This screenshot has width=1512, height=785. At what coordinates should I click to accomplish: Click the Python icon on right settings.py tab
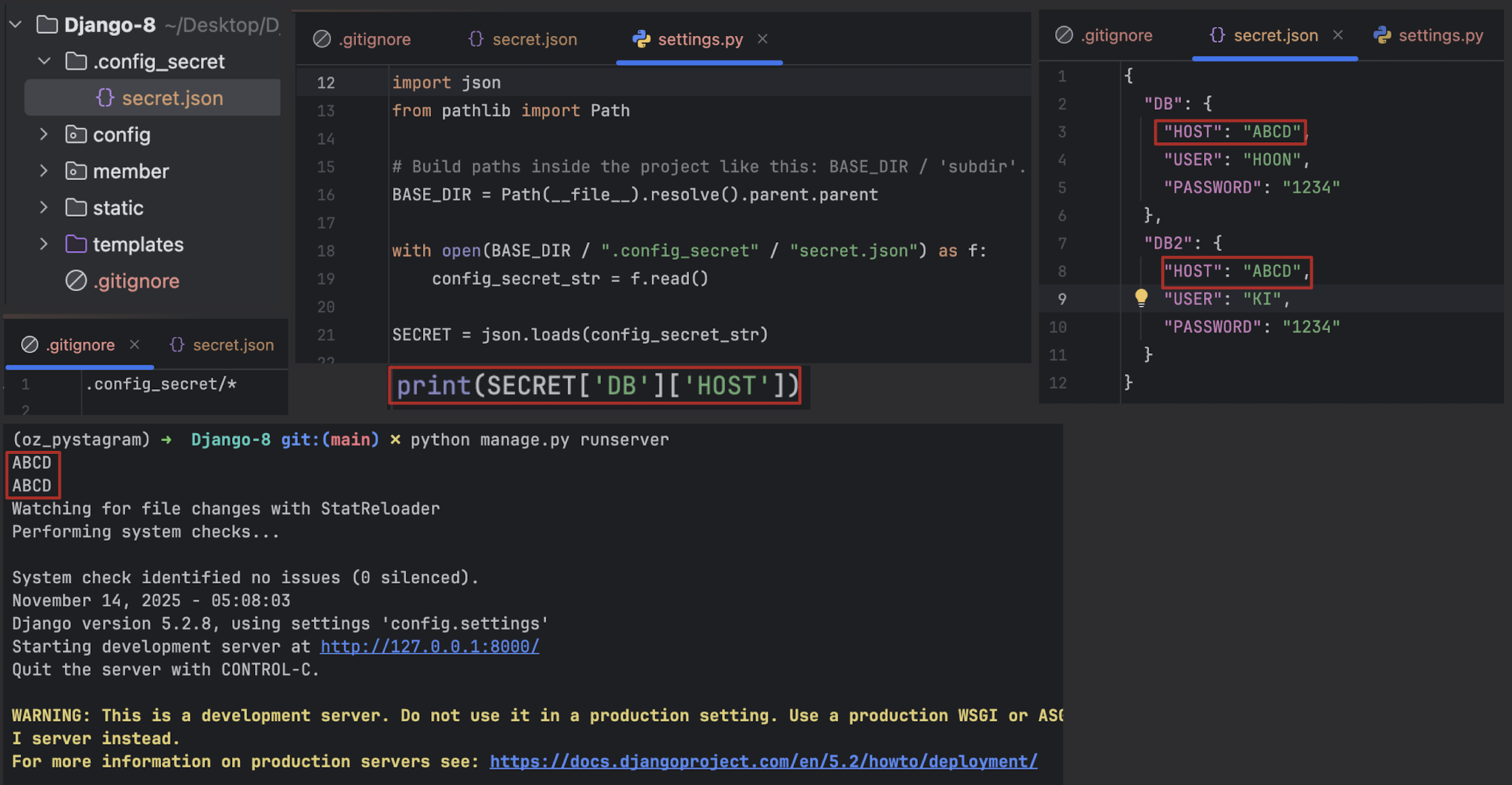pyautogui.click(x=1382, y=35)
